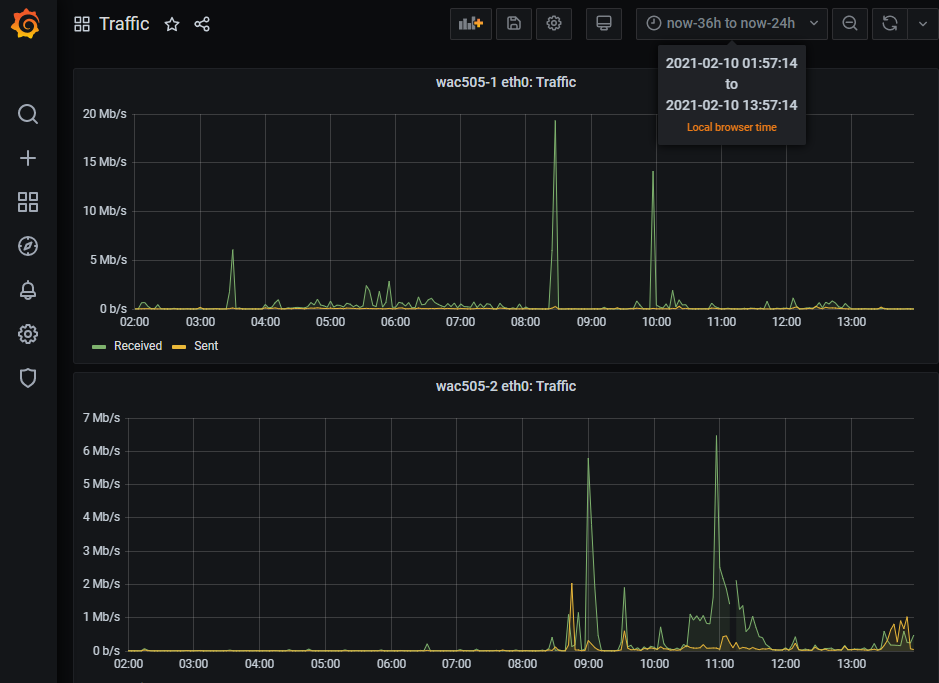Open the Server Admin shield icon
939x683 pixels.
(28, 378)
